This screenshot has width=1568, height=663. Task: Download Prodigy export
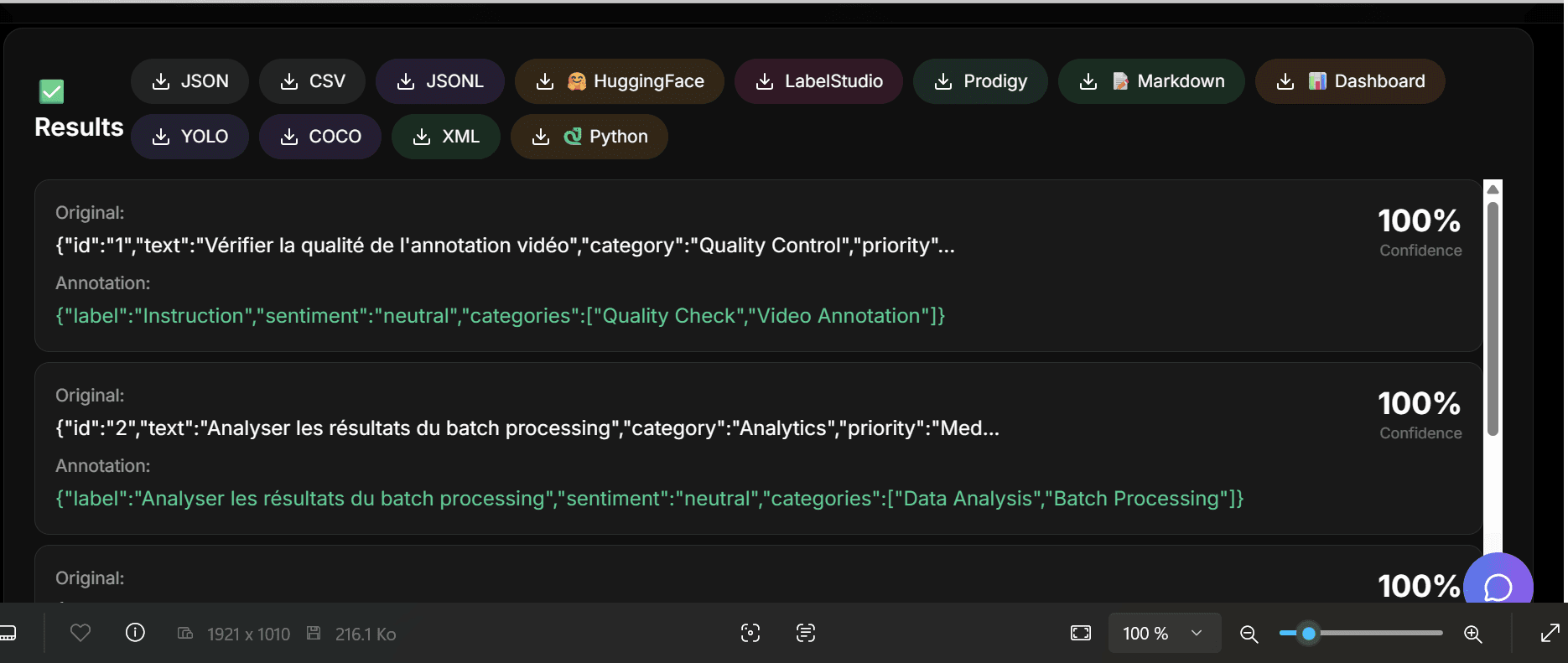980,81
